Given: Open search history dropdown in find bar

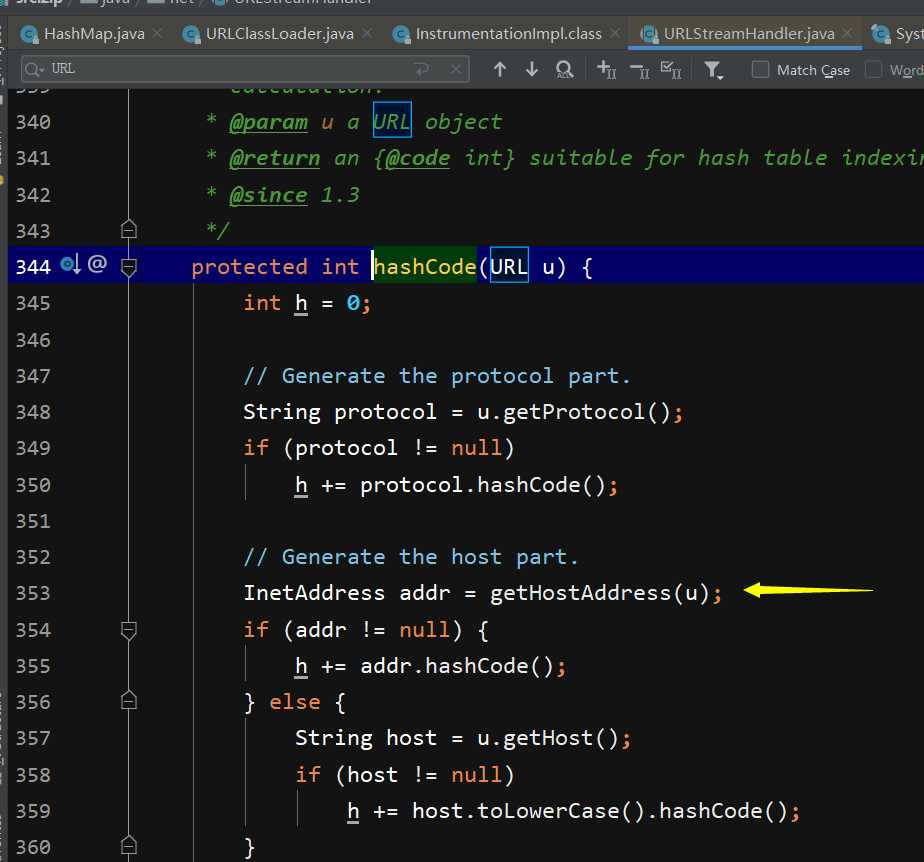Looking at the screenshot, I should [x=34, y=70].
